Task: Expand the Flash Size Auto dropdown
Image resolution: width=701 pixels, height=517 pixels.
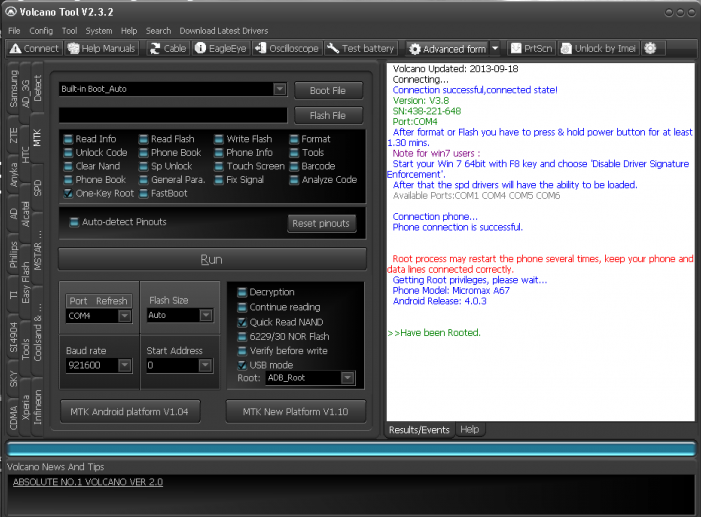Action: pyautogui.click(x=206, y=315)
